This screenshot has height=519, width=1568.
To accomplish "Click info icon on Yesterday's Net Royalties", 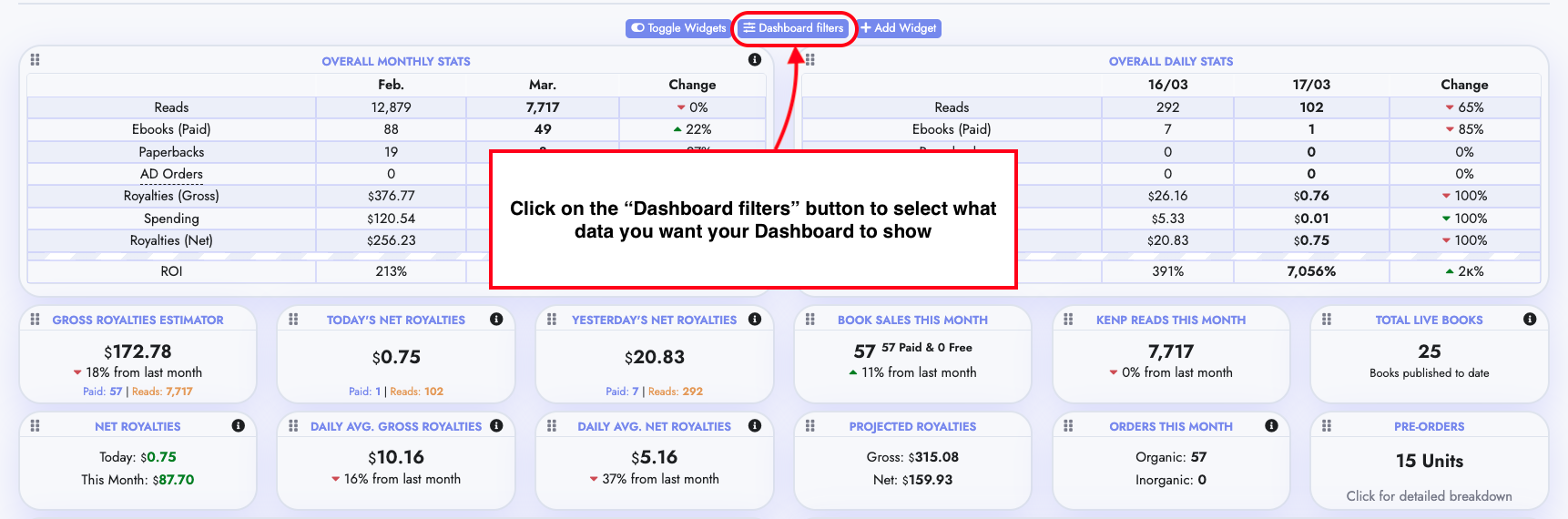I will [755, 319].
